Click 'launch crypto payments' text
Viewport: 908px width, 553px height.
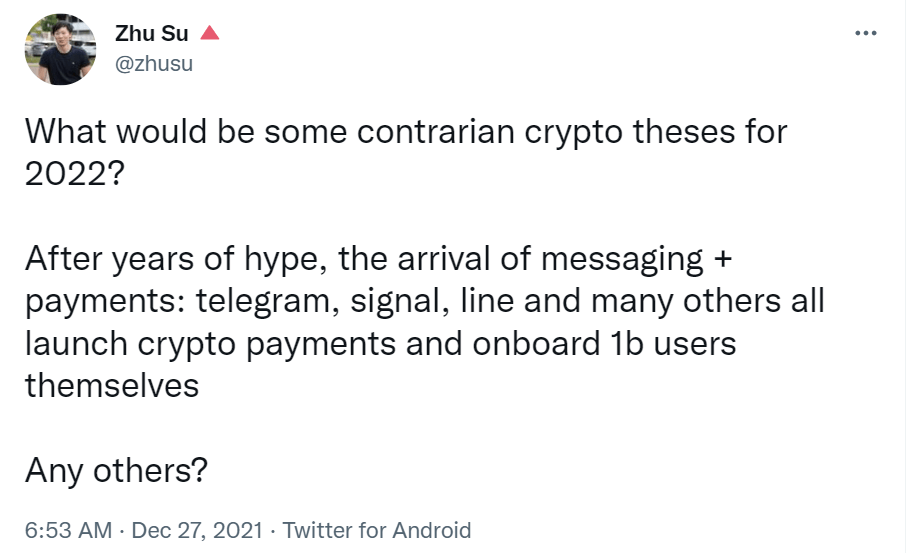point(210,343)
